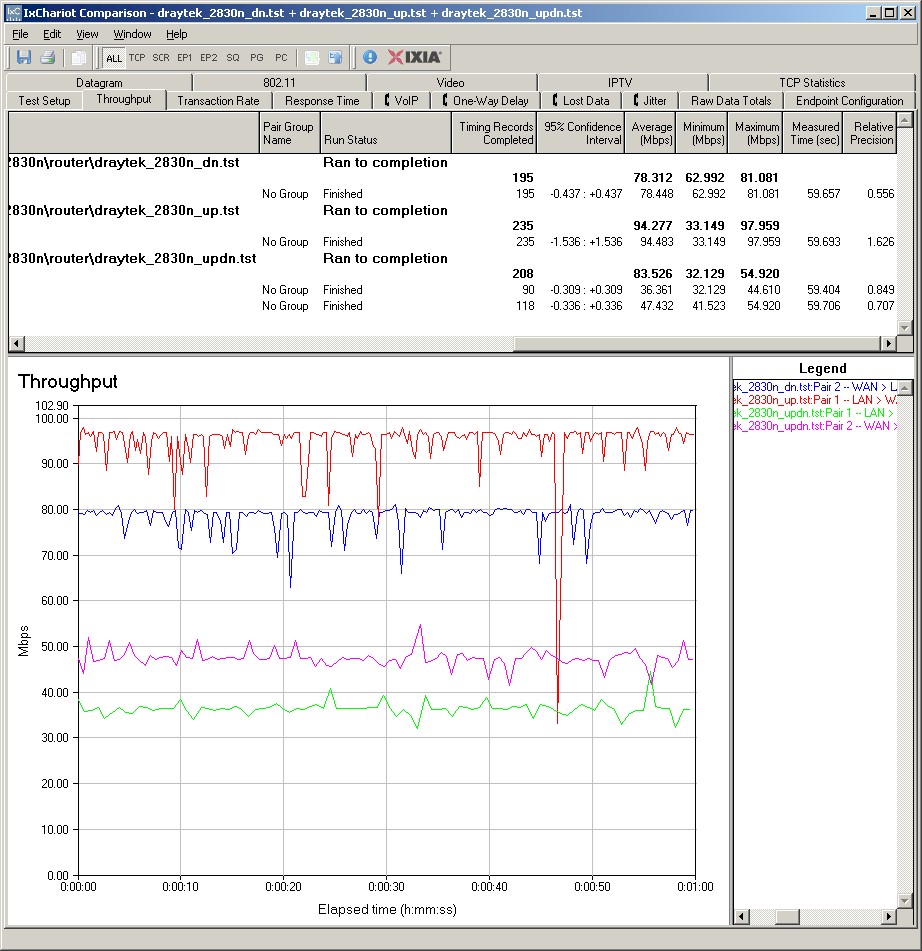Click the legend scroll-right arrow
Screen dimensions: 922x951
coord(889,916)
